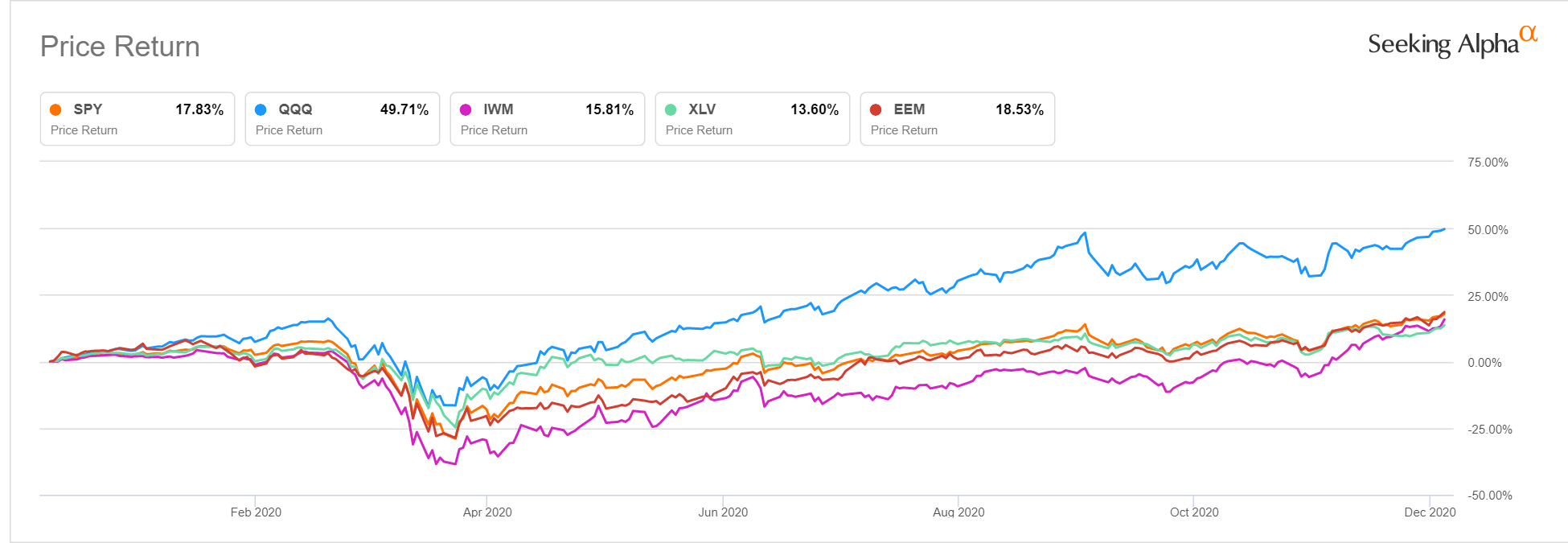This screenshot has width=1568, height=543.
Task: Click the Oct 2020 axis label
Action: [1194, 512]
